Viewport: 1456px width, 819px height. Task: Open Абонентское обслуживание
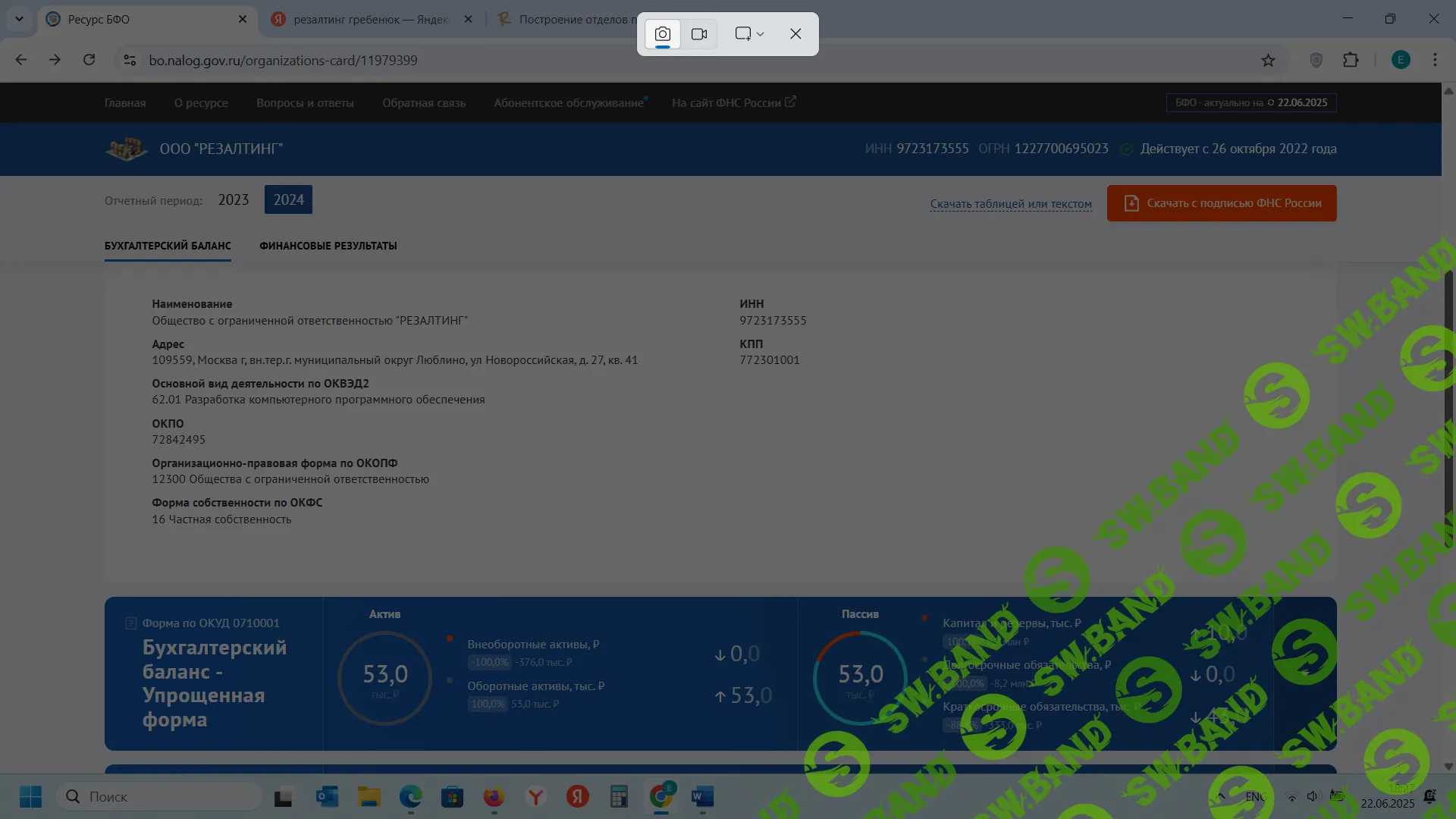(569, 103)
